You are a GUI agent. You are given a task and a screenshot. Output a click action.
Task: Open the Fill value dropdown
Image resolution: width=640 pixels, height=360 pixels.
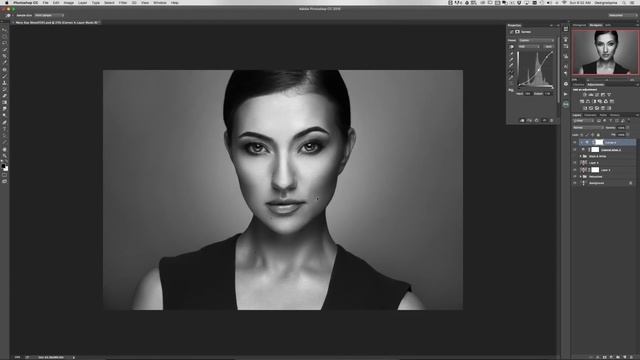[627, 135]
